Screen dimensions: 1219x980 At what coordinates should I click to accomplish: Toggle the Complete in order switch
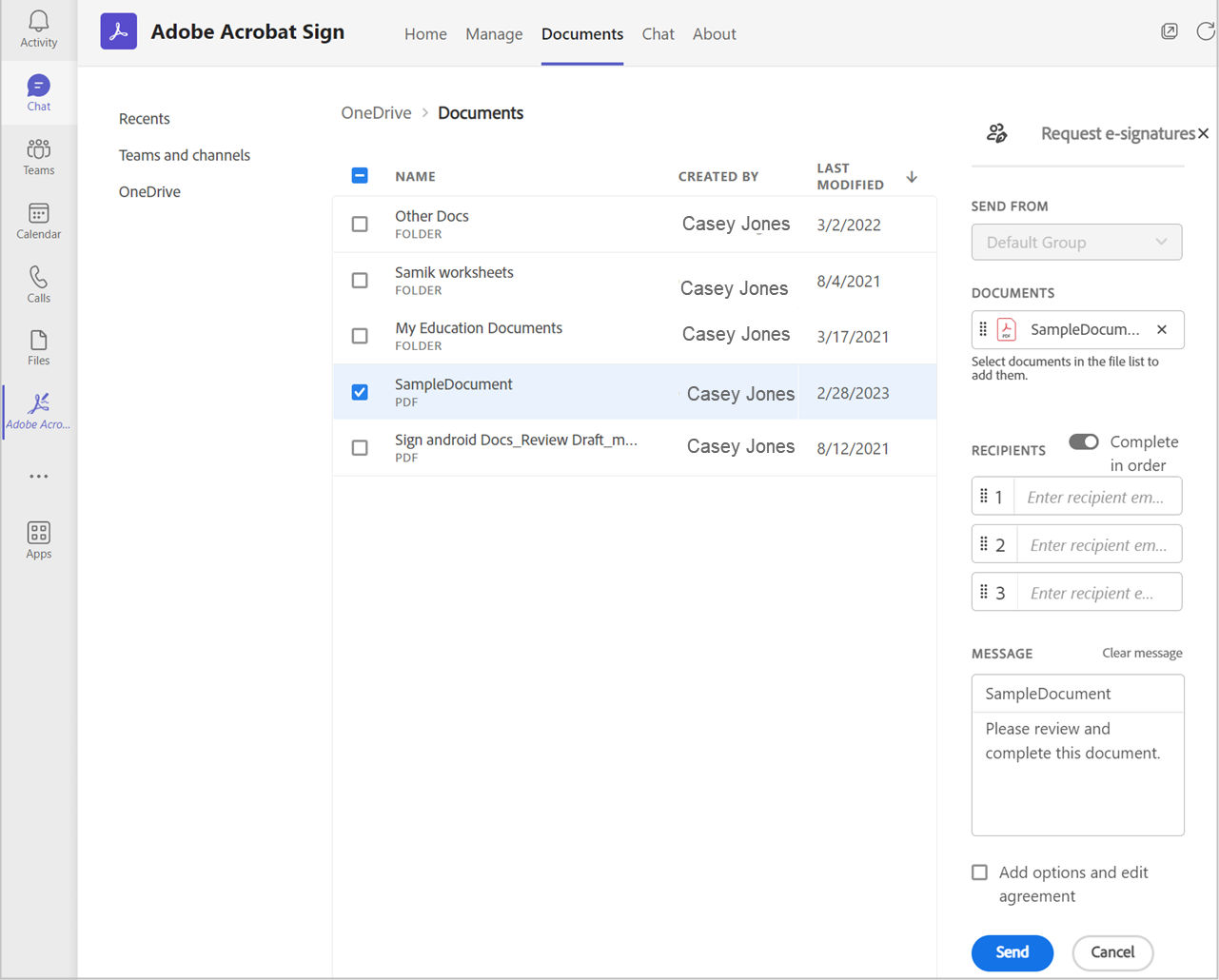1084,441
